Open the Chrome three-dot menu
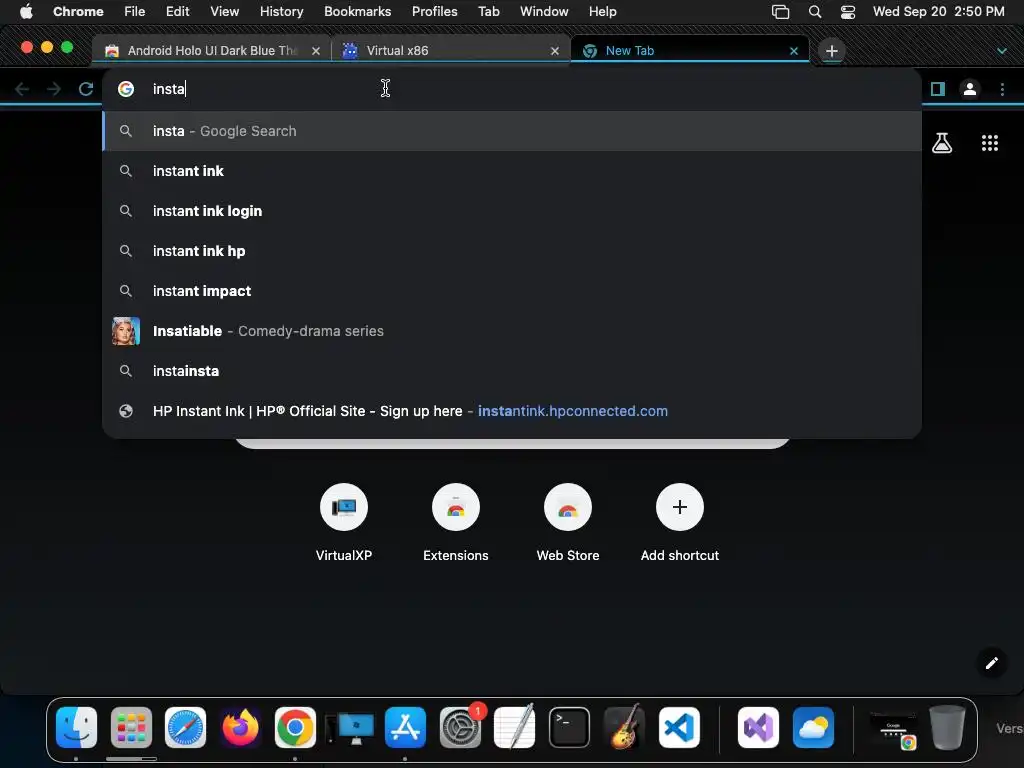The image size is (1024, 768). point(1002,89)
